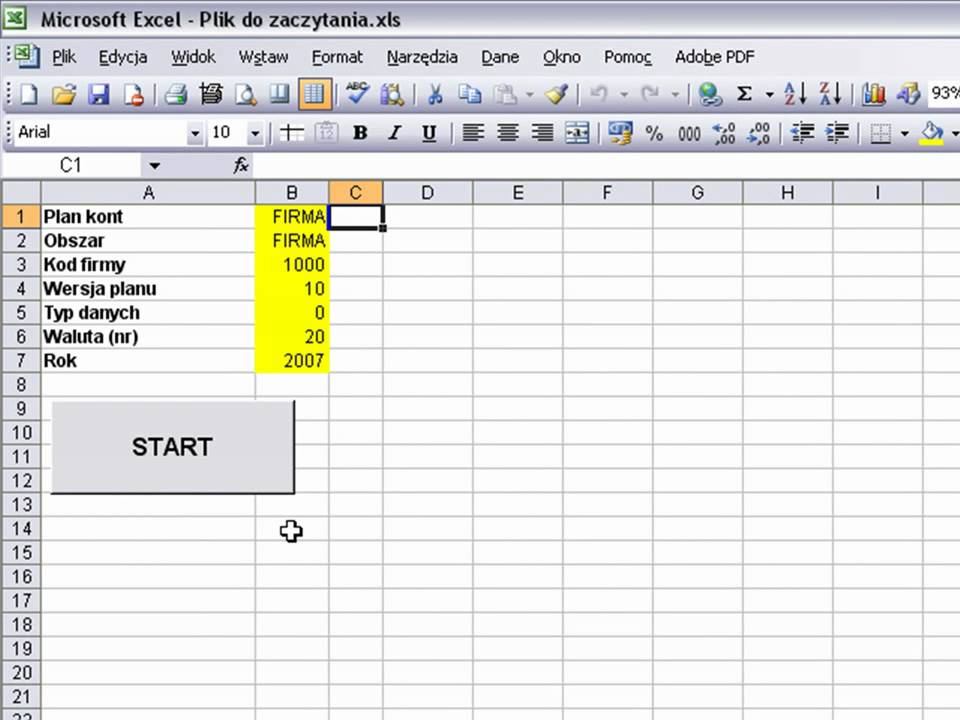Copy the selection
Viewport: 960px width, 720px height.
coord(470,94)
